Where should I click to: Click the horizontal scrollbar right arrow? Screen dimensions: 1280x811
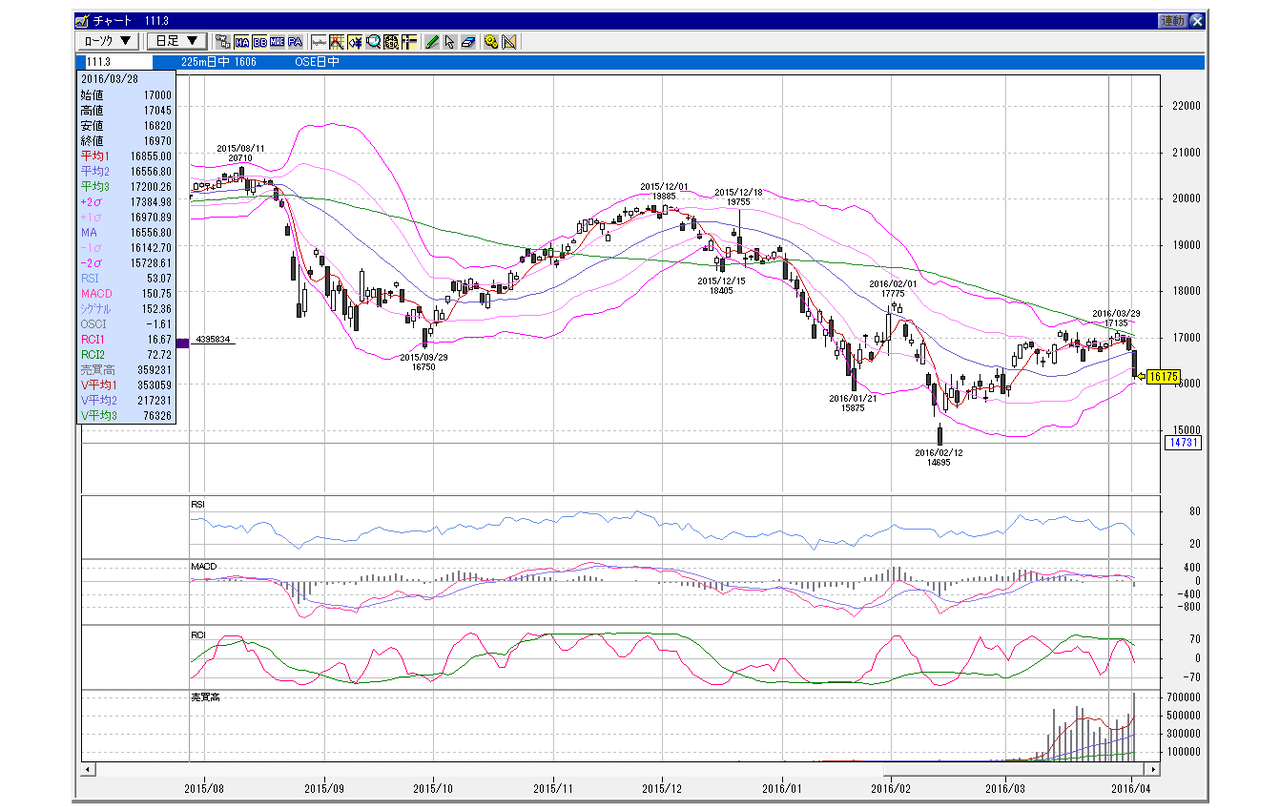pyautogui.click(x=1152, y=769)
